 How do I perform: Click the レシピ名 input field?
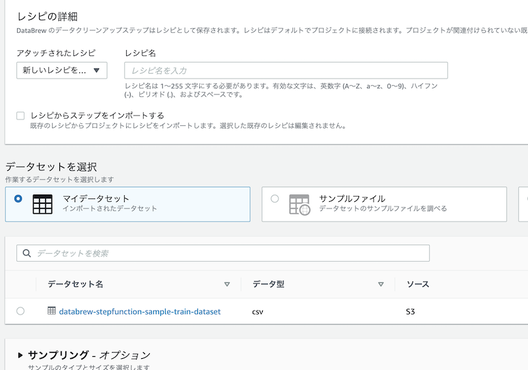[x=286, y=70]
